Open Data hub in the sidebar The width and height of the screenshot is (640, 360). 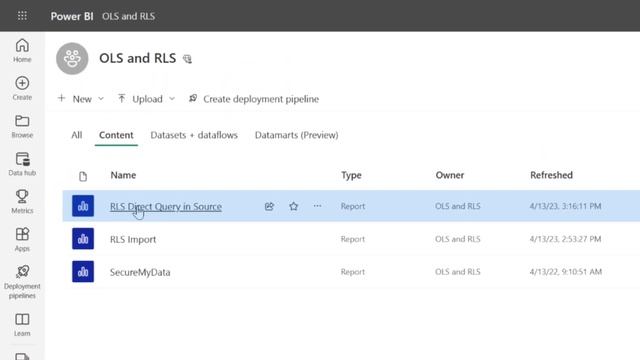tap(22, 164)
